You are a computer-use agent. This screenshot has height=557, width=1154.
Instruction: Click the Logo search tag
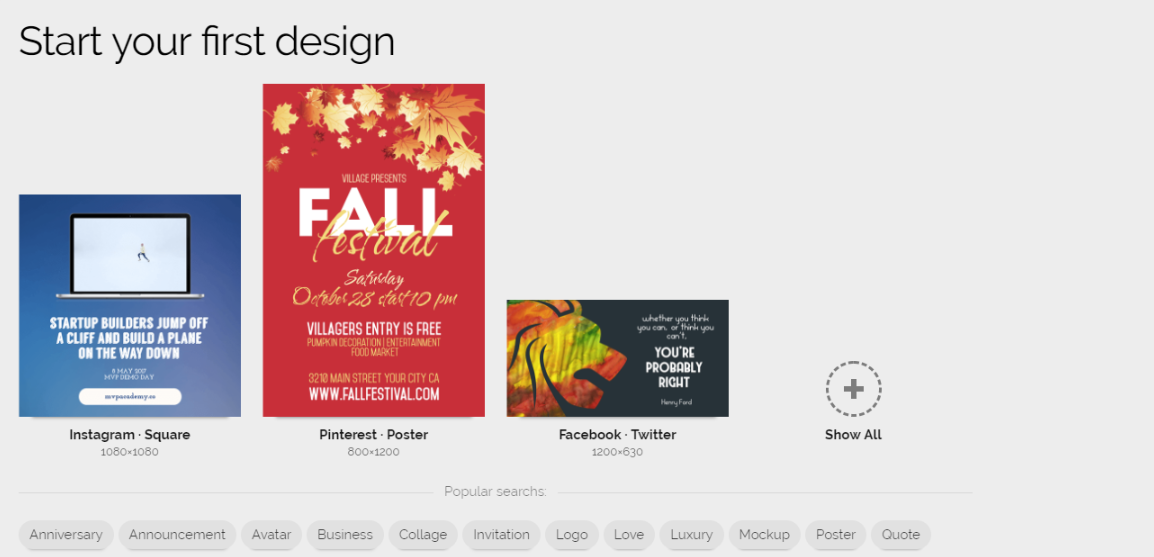click(572, 535)
